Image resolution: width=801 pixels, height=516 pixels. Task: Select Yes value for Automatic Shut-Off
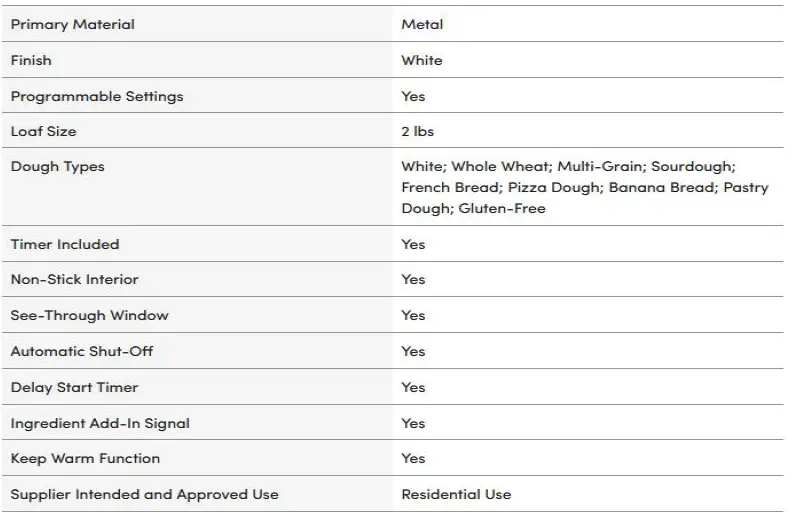coord(413,351)
